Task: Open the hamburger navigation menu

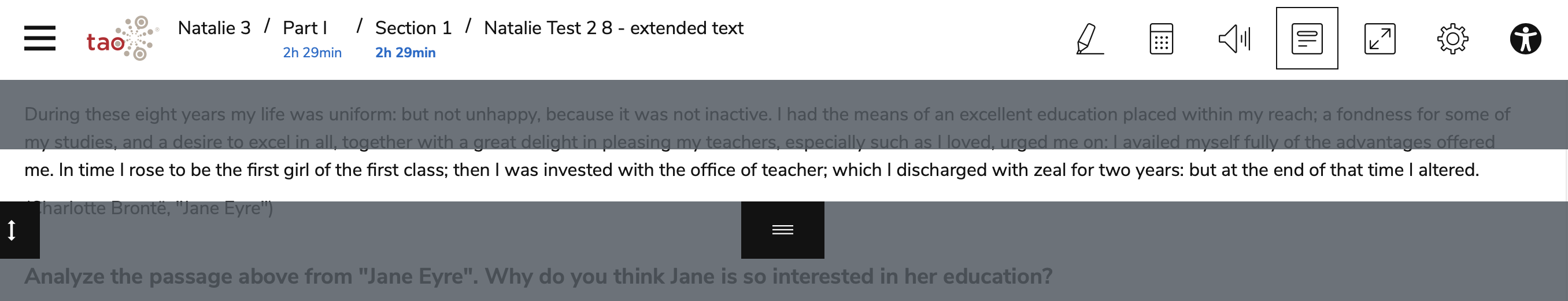Action: click(39, 38)
